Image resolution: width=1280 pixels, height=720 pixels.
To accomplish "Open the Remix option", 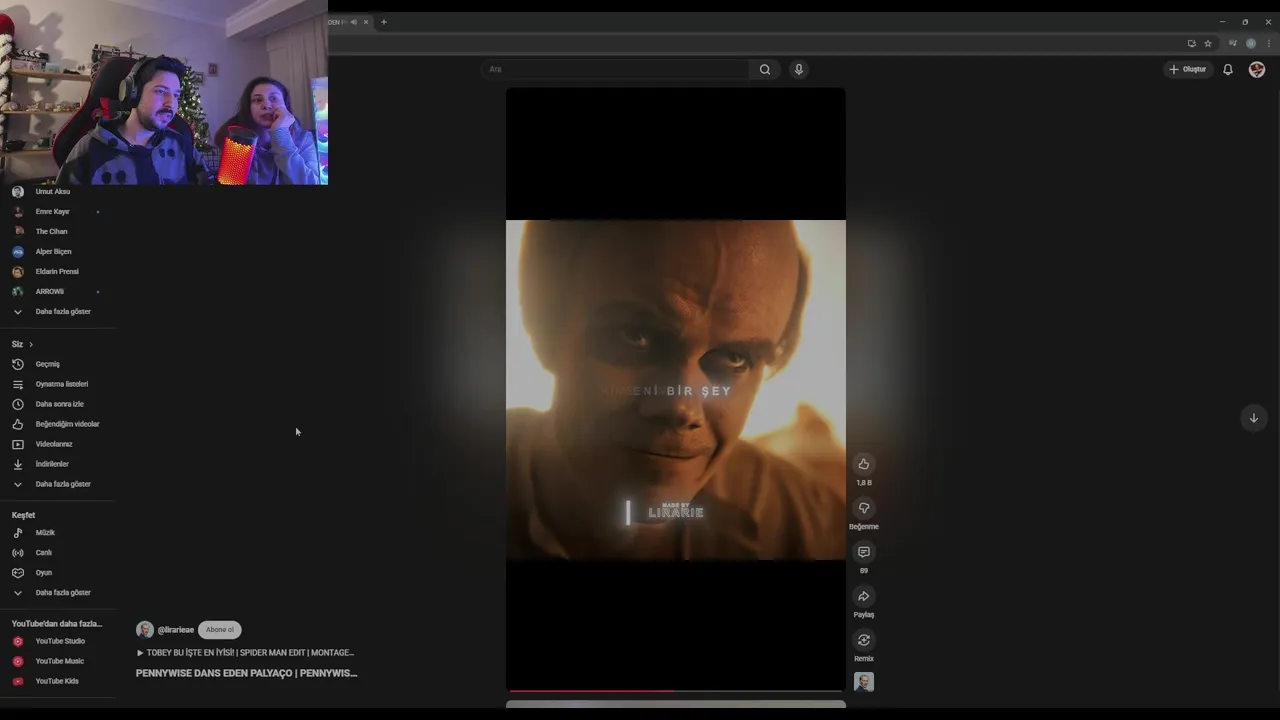I will point(864,640).
